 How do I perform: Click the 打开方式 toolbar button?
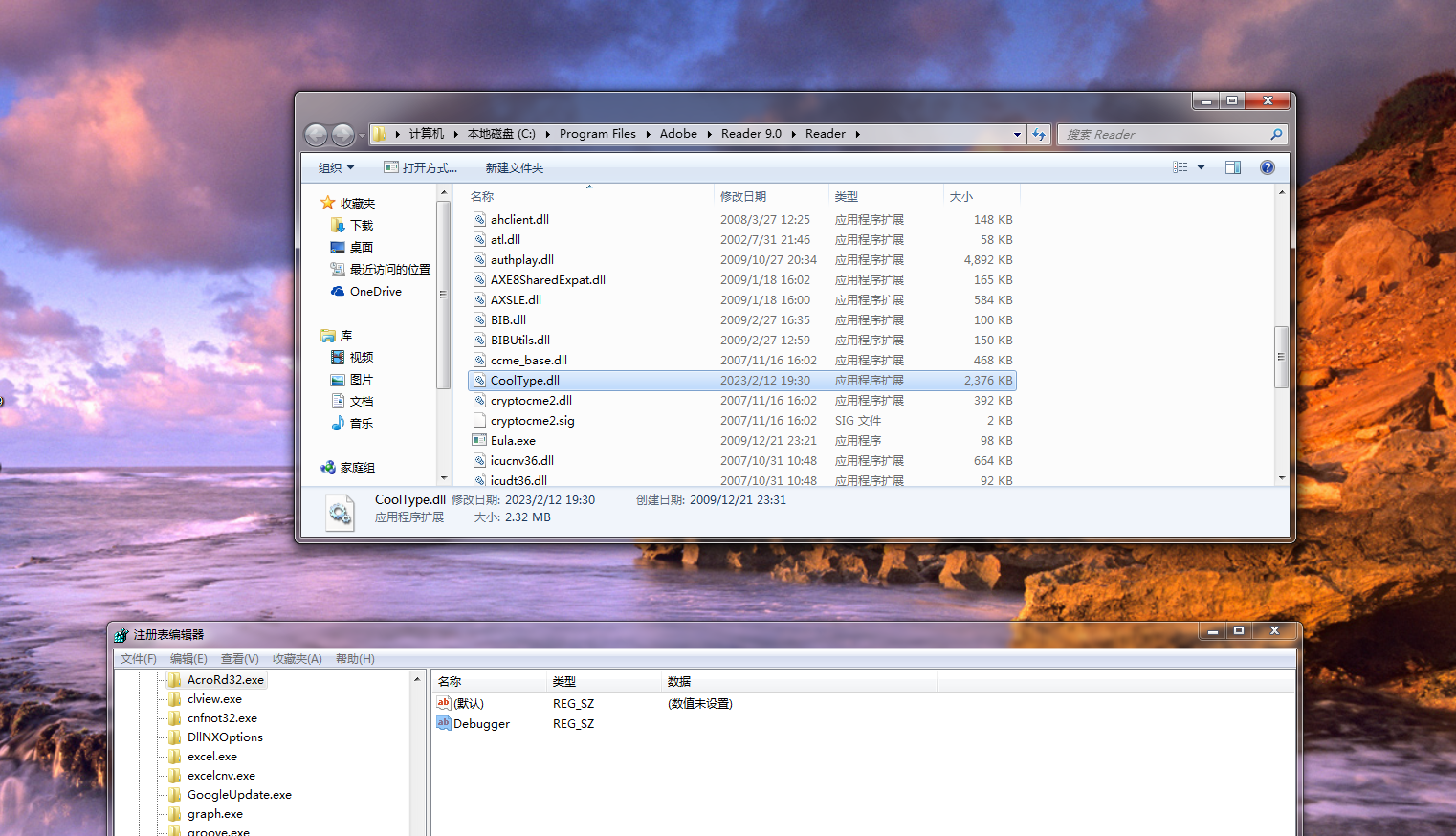coord(421,168)
